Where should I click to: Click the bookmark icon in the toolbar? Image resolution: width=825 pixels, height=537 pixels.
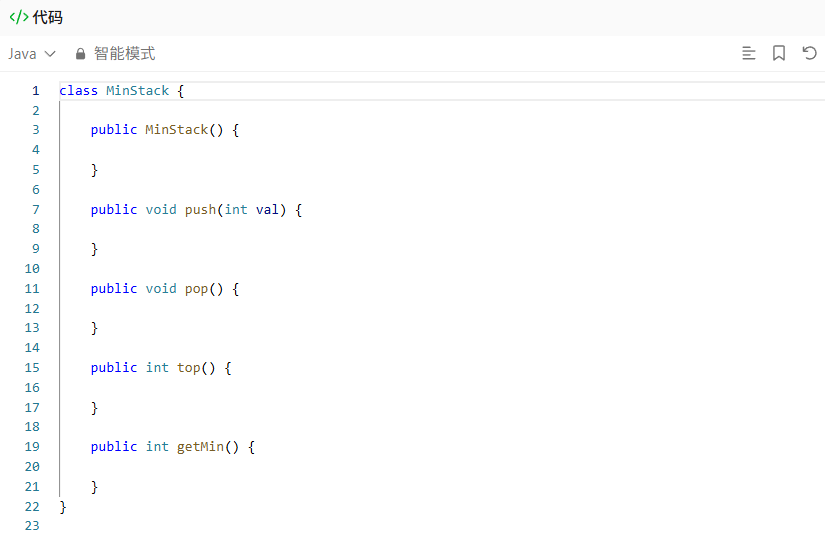click(779, 53)
